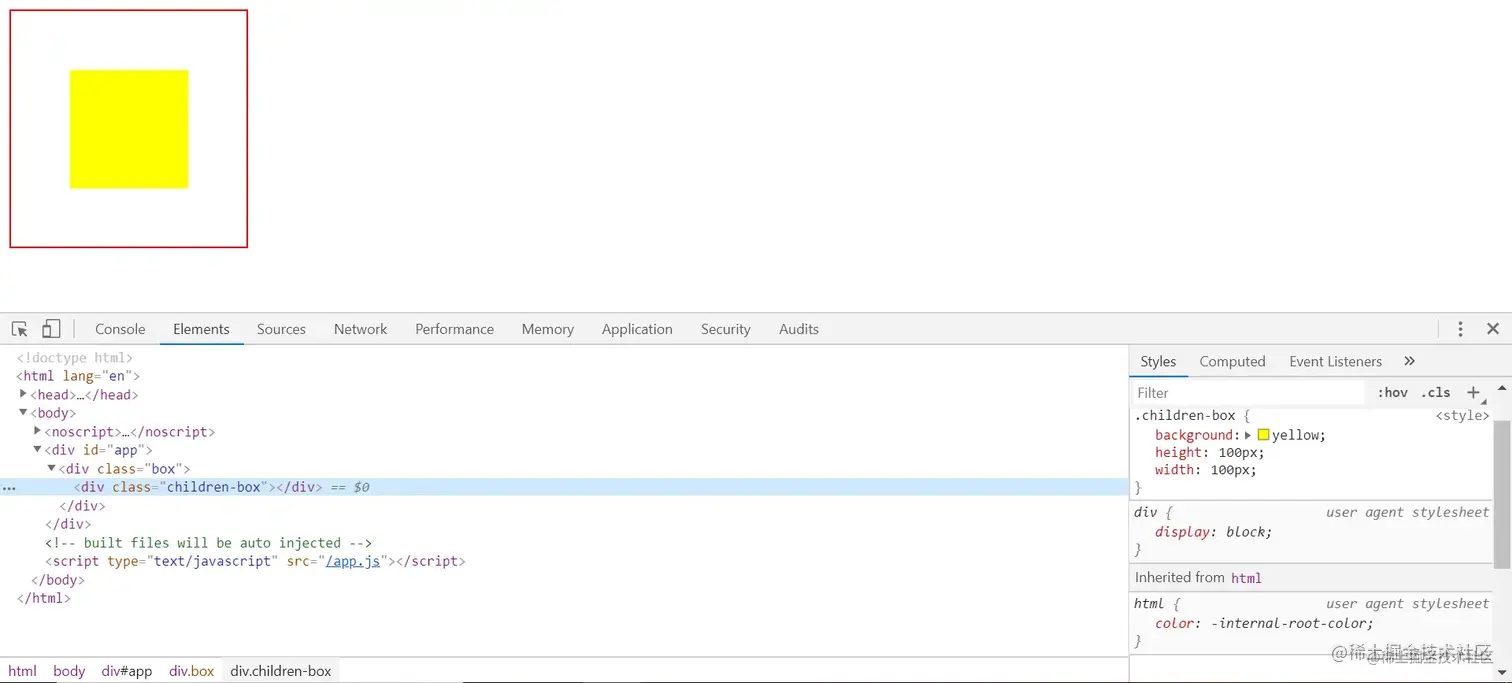The height and width of the screenshot is (683, 1512).
Task: Collapse the div class="box" node
Action: (51, 468)
